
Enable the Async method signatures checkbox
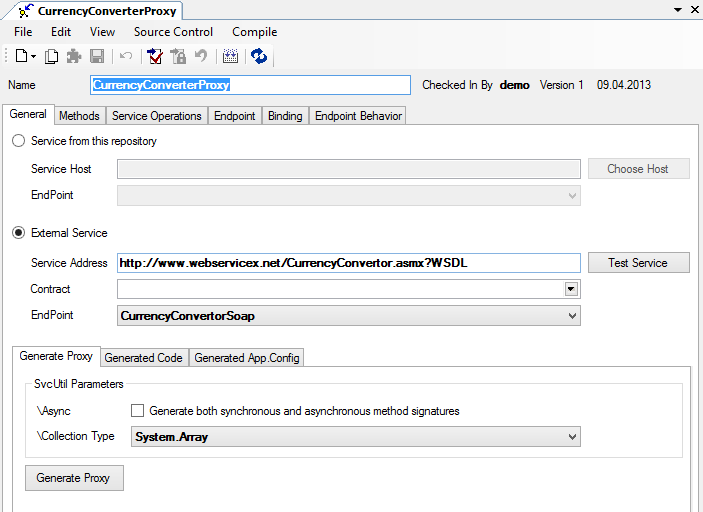pyautogui.click(x=138, y=411)
